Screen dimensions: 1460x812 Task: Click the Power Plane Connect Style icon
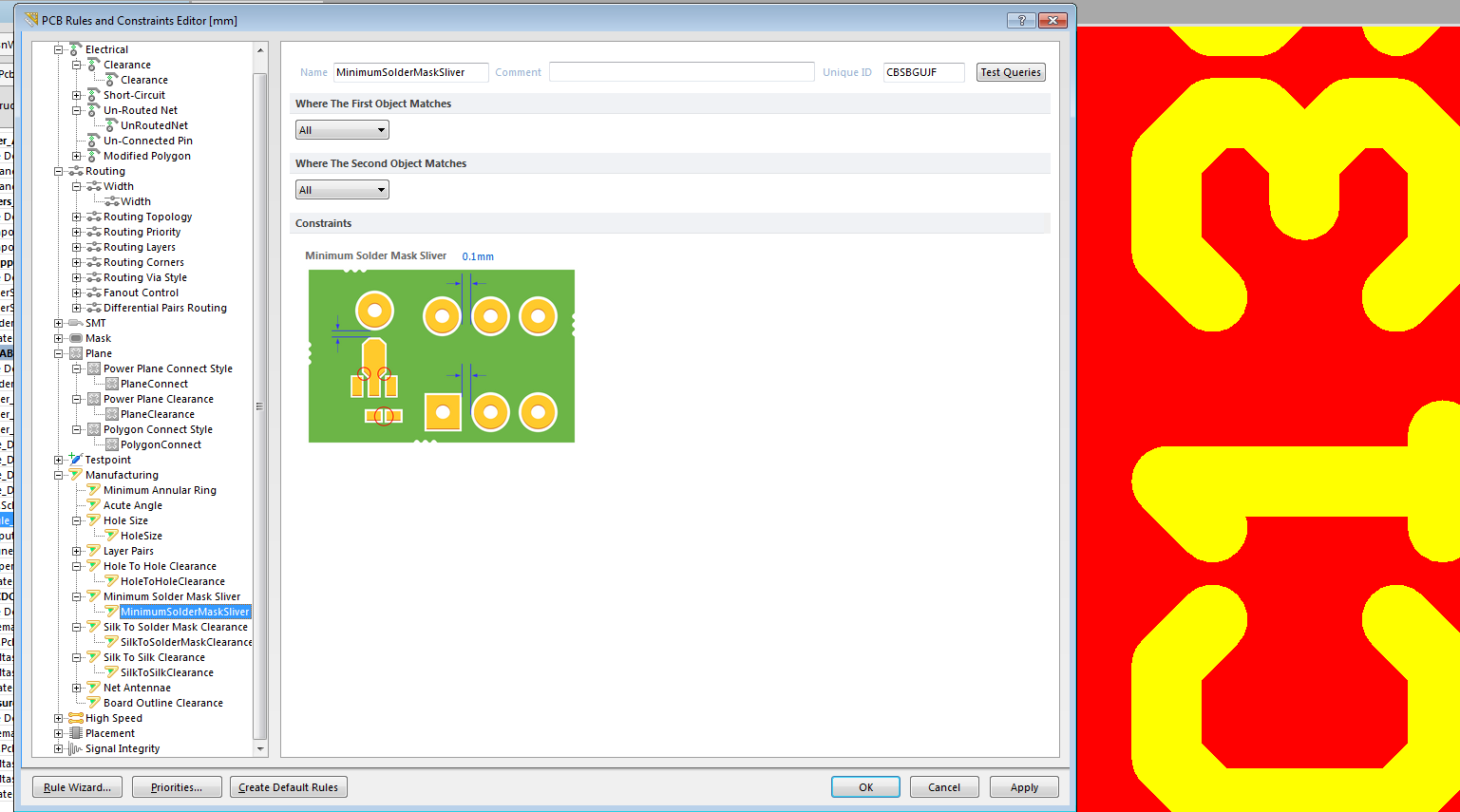pyautogui.click(x=94, y=368)
